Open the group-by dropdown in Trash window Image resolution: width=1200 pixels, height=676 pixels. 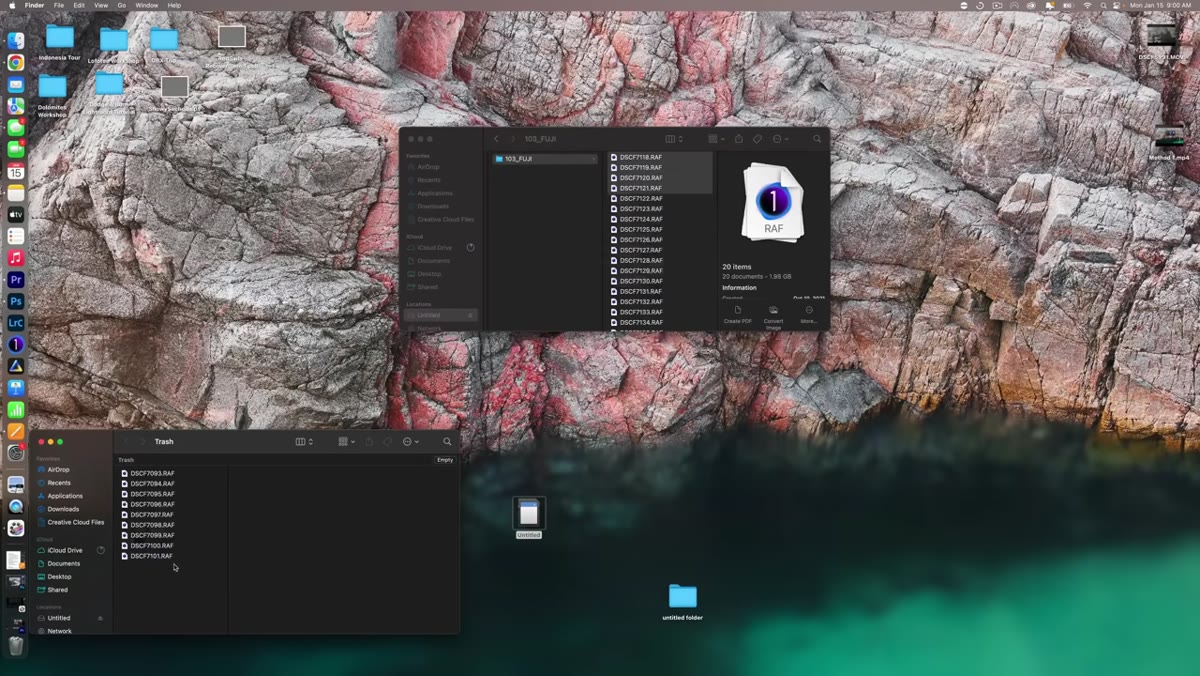tap(346, 441)
